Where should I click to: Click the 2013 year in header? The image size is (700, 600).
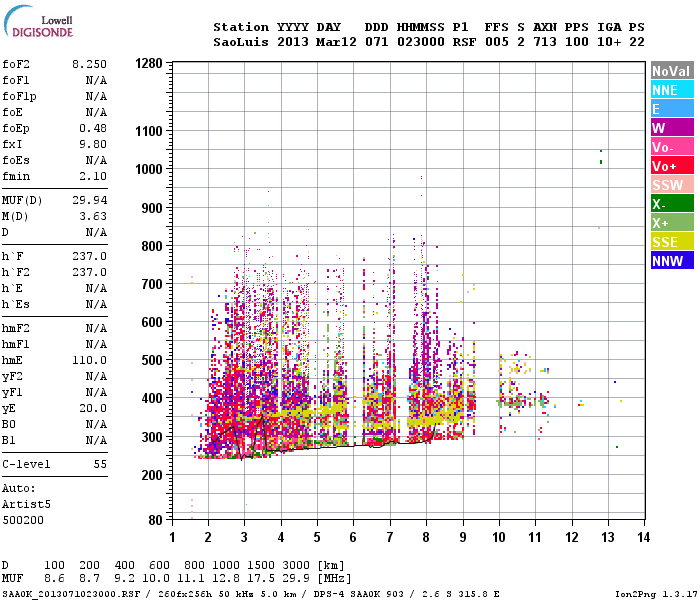[292, 42]
